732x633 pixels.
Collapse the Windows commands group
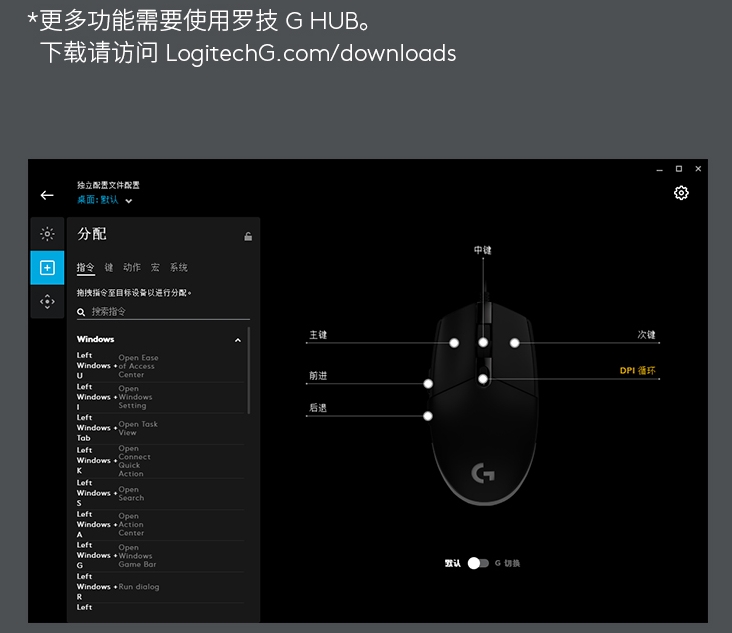(238, 340)
